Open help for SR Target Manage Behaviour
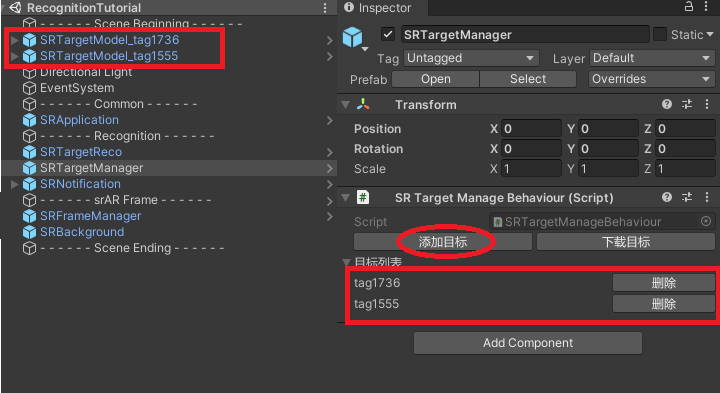This screenshot has height=393, width=720. point(667,197)
